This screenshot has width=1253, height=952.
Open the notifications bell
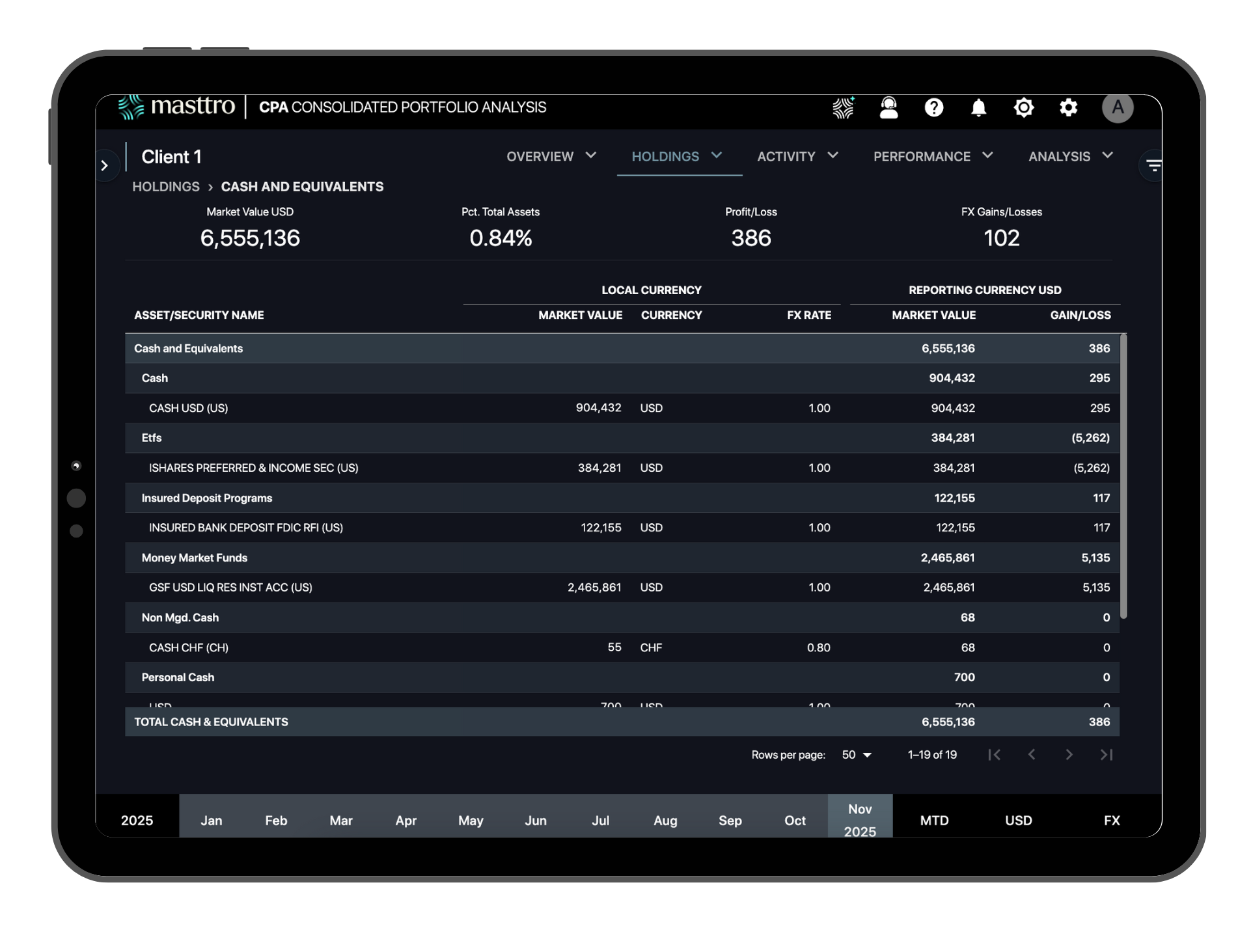tap(978, 107)
